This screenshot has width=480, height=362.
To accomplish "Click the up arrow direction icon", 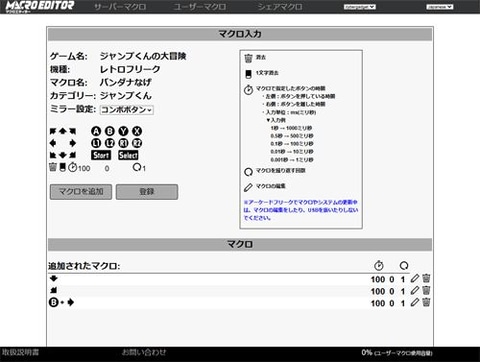I will point(62,131).
